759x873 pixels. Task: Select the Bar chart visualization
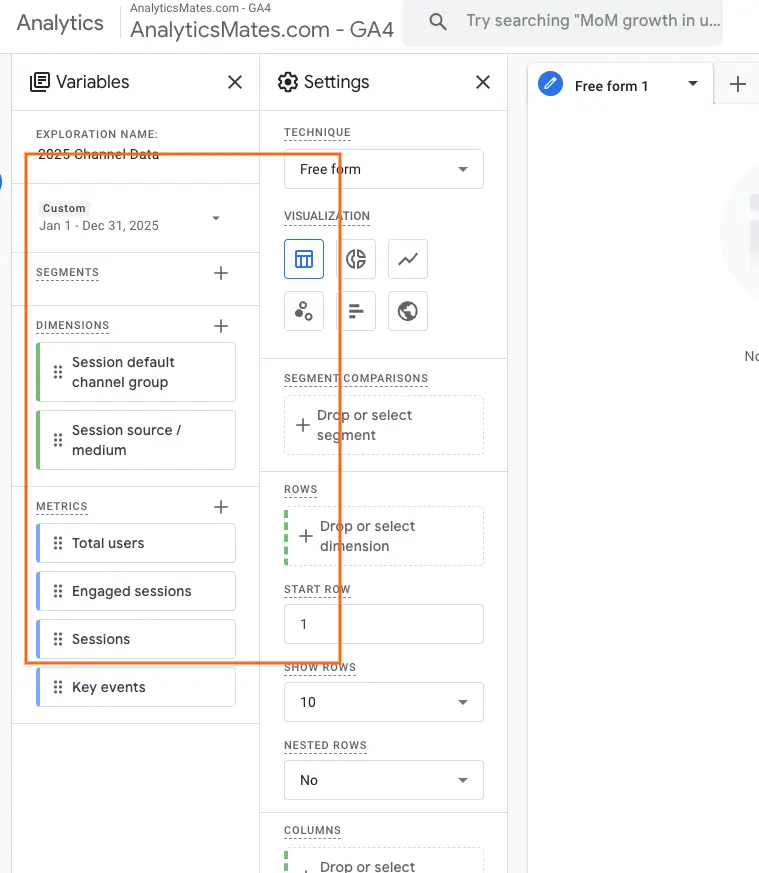click(x=356, y=311)
